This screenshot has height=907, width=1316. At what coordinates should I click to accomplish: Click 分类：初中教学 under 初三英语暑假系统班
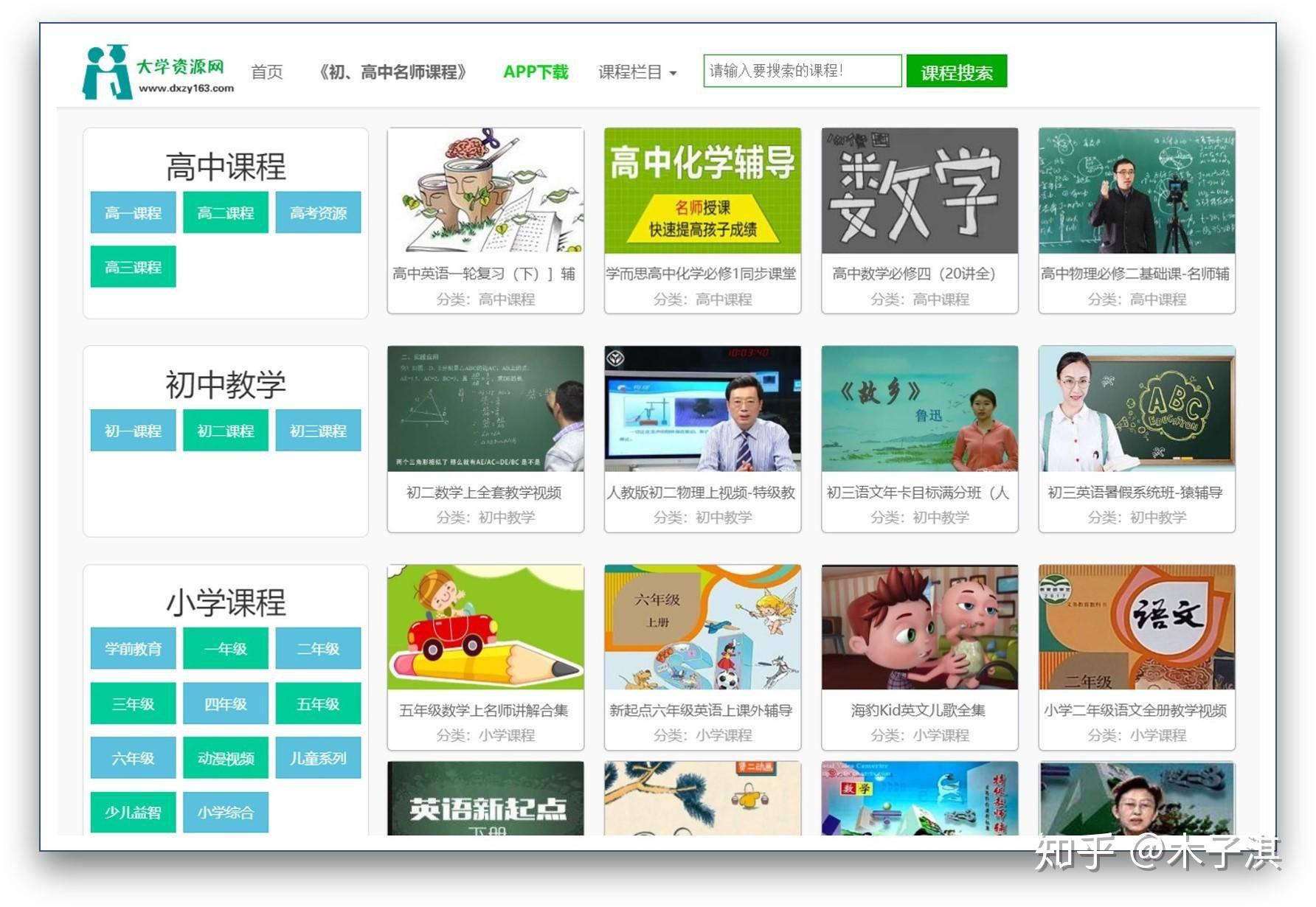(1137, 518)
